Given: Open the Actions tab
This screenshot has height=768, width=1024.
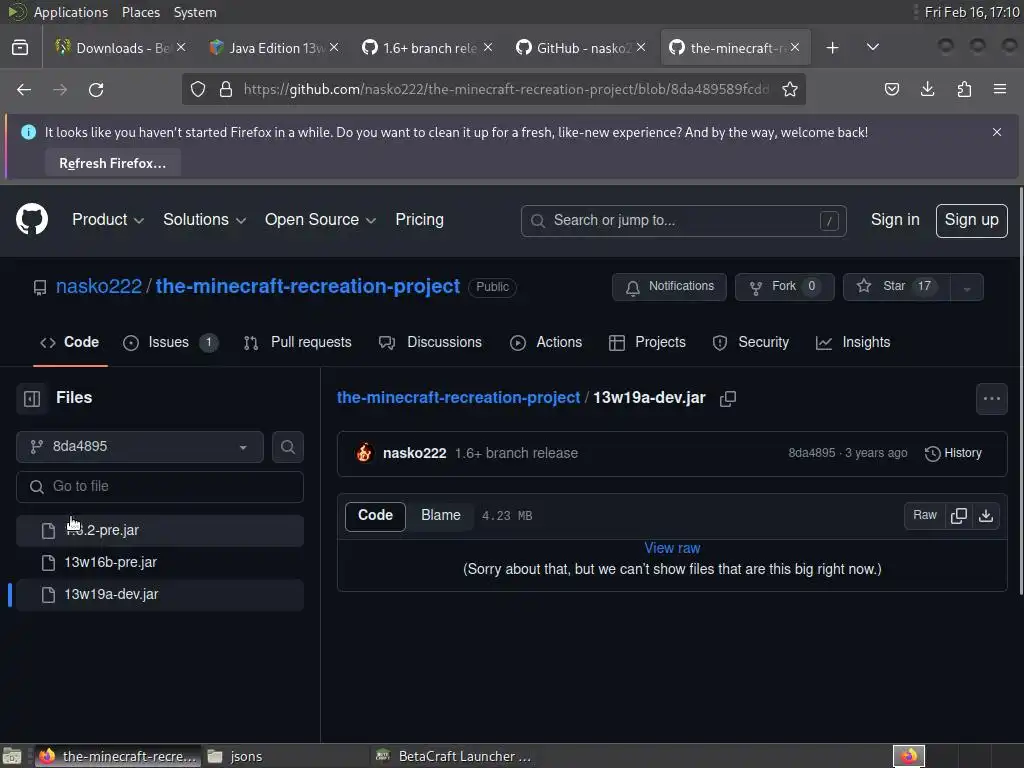Looking at the screenshot, I should point(546,342).
